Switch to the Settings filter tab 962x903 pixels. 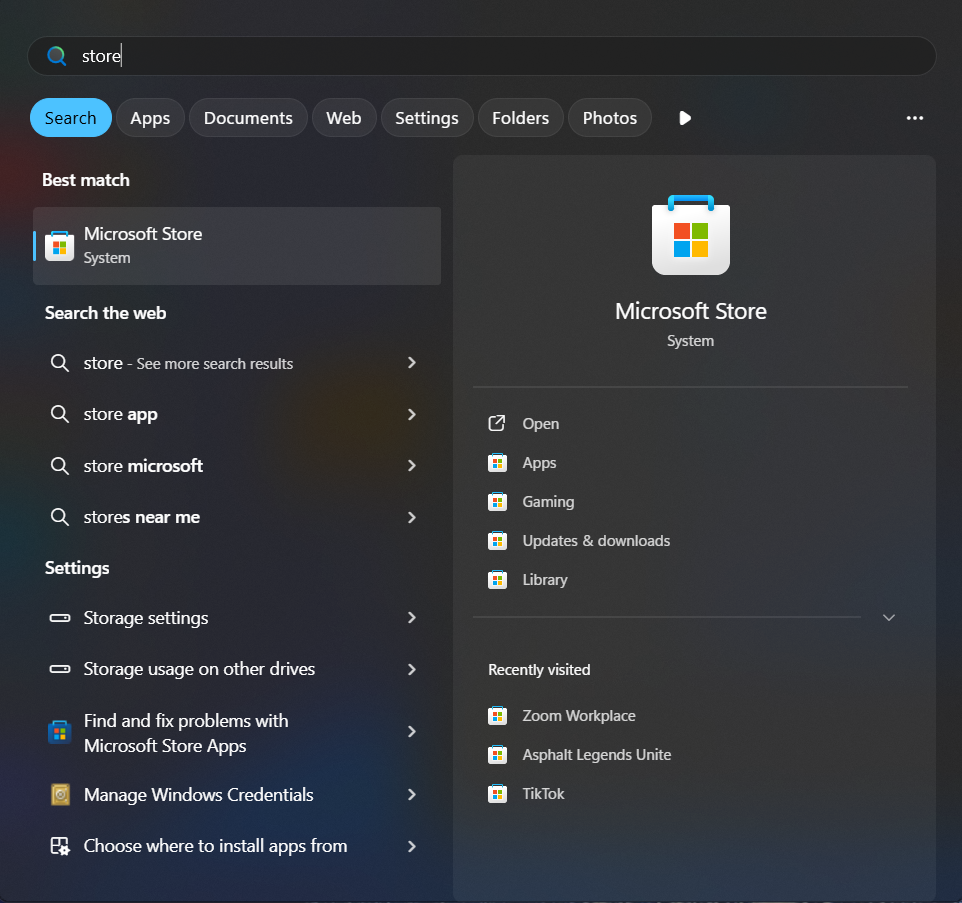coord(426,118)
